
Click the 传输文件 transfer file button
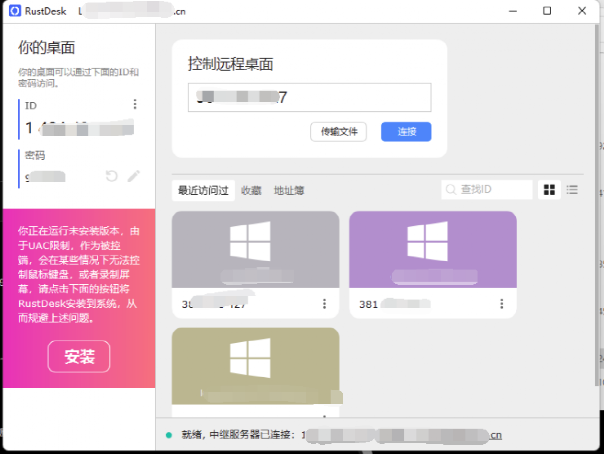coord(339,132)
